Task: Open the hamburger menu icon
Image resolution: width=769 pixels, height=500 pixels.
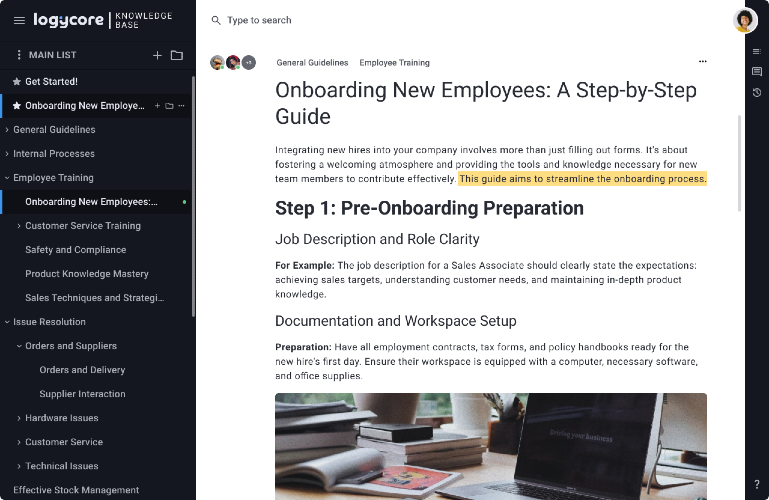Action: (x=19, y=20)
